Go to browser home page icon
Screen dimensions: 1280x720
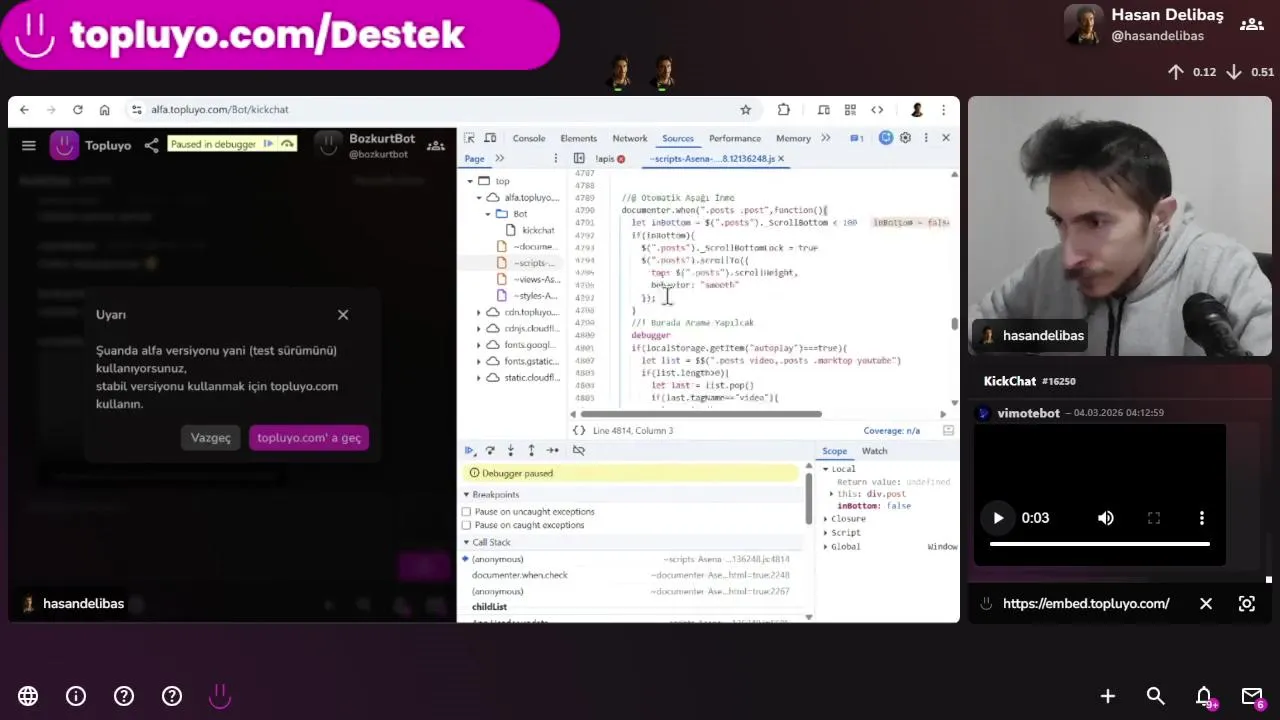(104, 110)
